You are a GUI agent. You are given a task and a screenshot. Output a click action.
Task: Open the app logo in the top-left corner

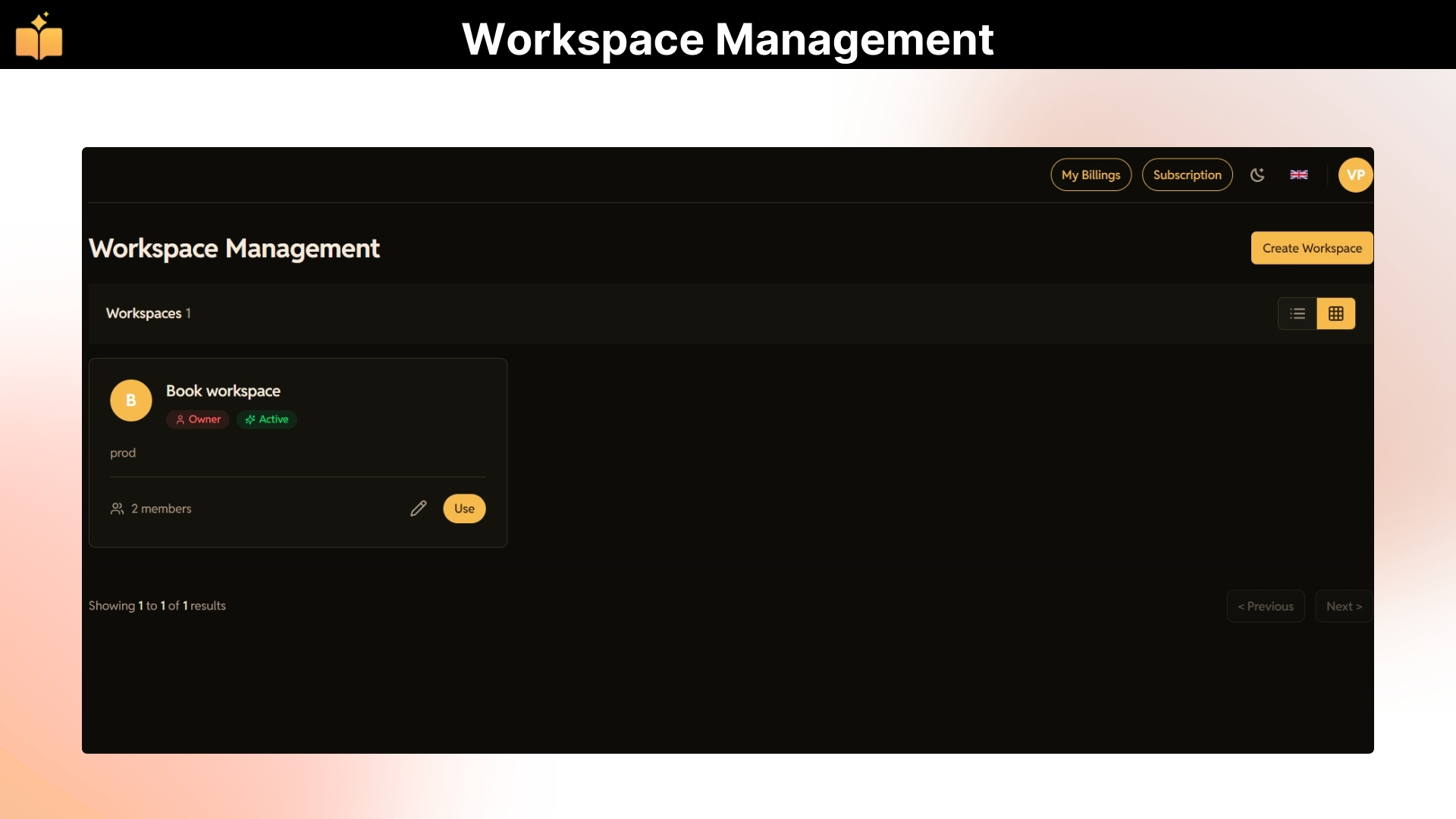(x=39, y=36)
